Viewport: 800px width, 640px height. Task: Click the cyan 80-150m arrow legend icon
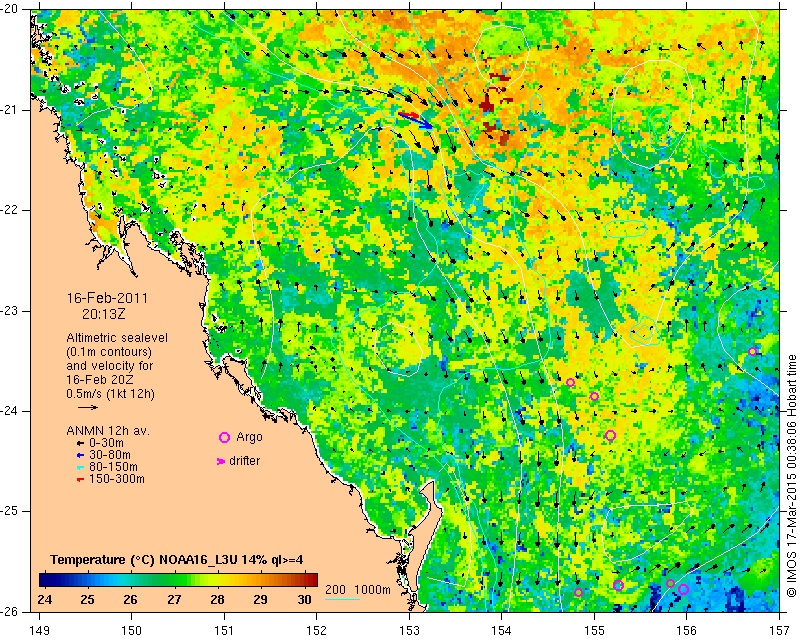tap(80, 467)
